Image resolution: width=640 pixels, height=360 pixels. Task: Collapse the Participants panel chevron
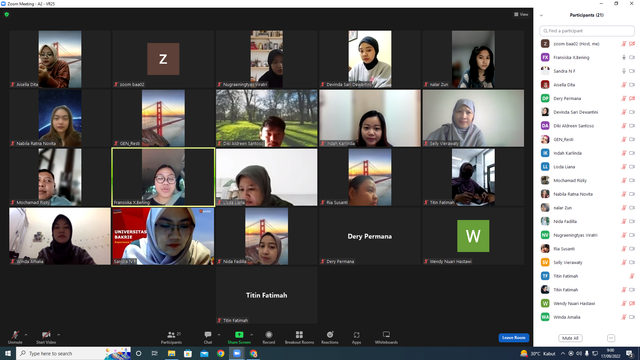pyautogui.click(x=541, y=15)
